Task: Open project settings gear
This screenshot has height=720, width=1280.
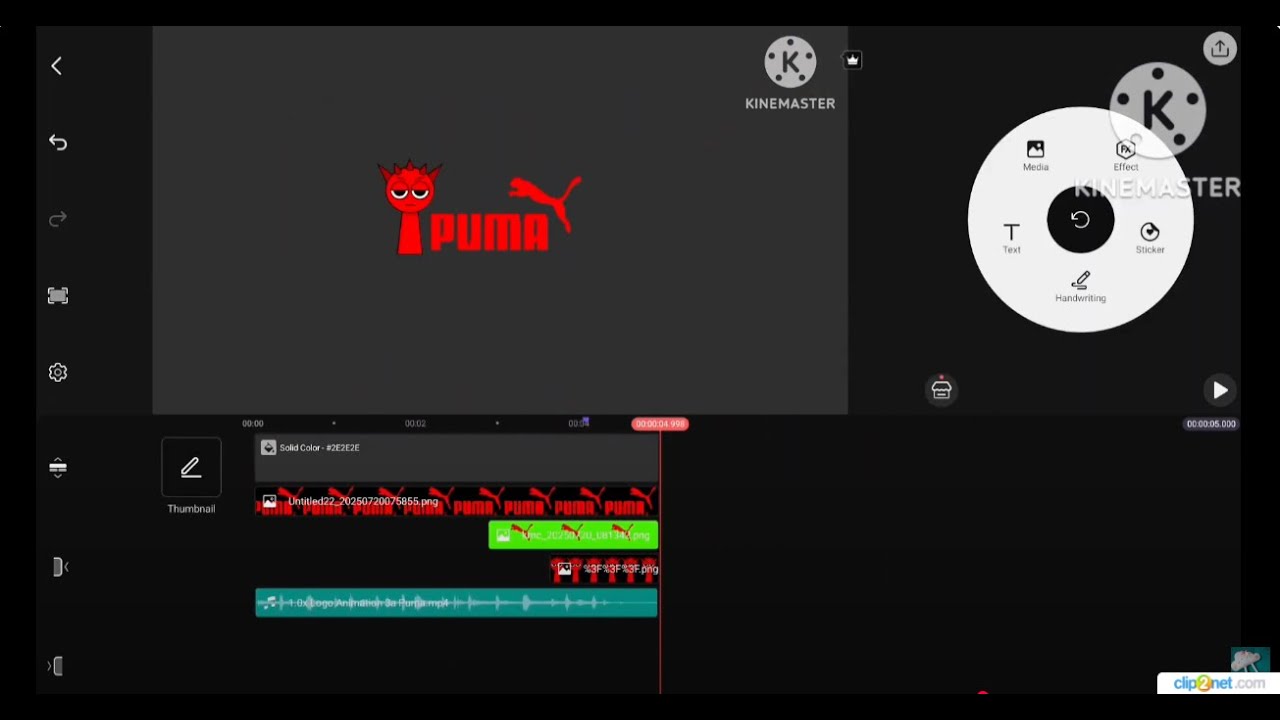Action: click(58, 372)
